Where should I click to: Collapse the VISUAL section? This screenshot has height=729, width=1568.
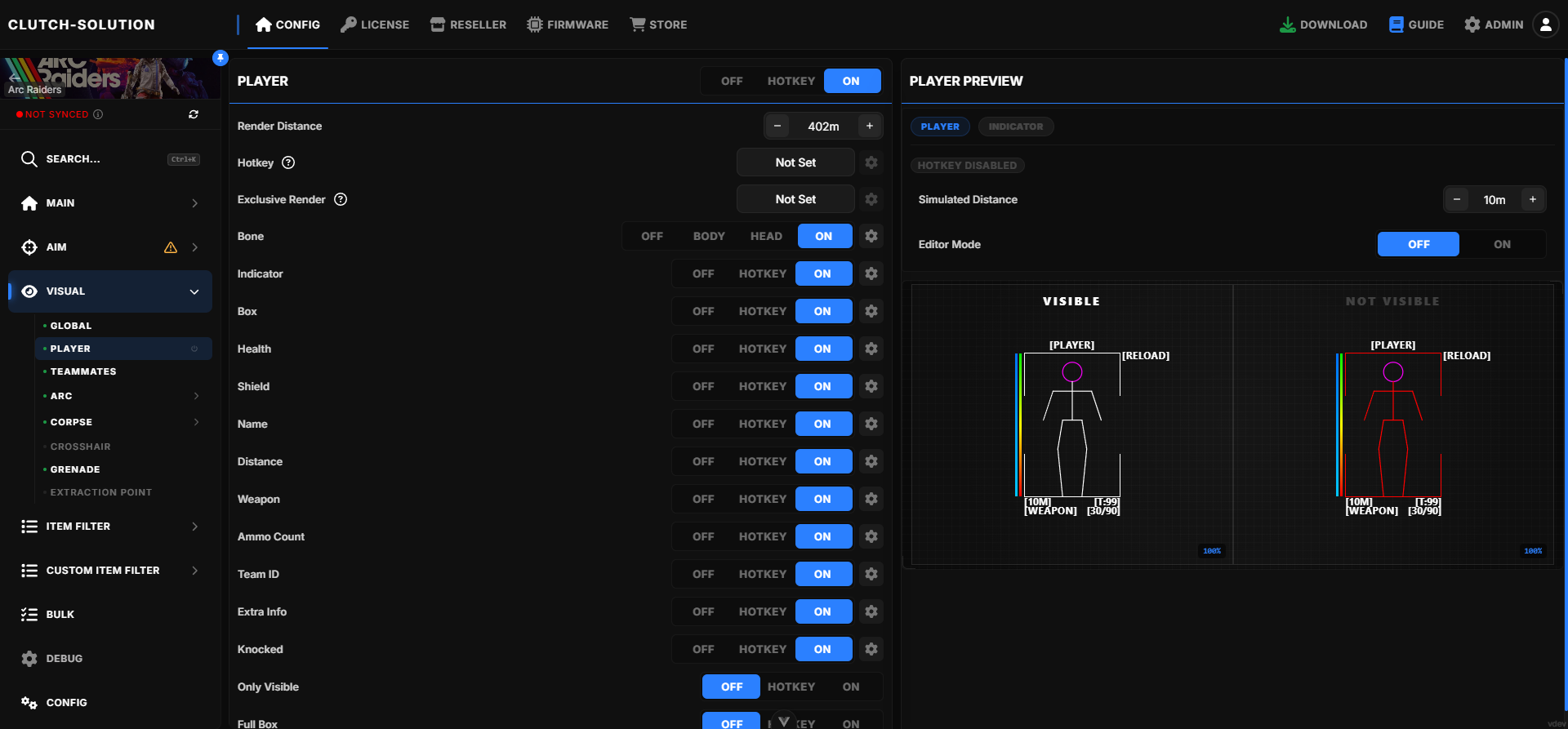click(x=194, y=291)
